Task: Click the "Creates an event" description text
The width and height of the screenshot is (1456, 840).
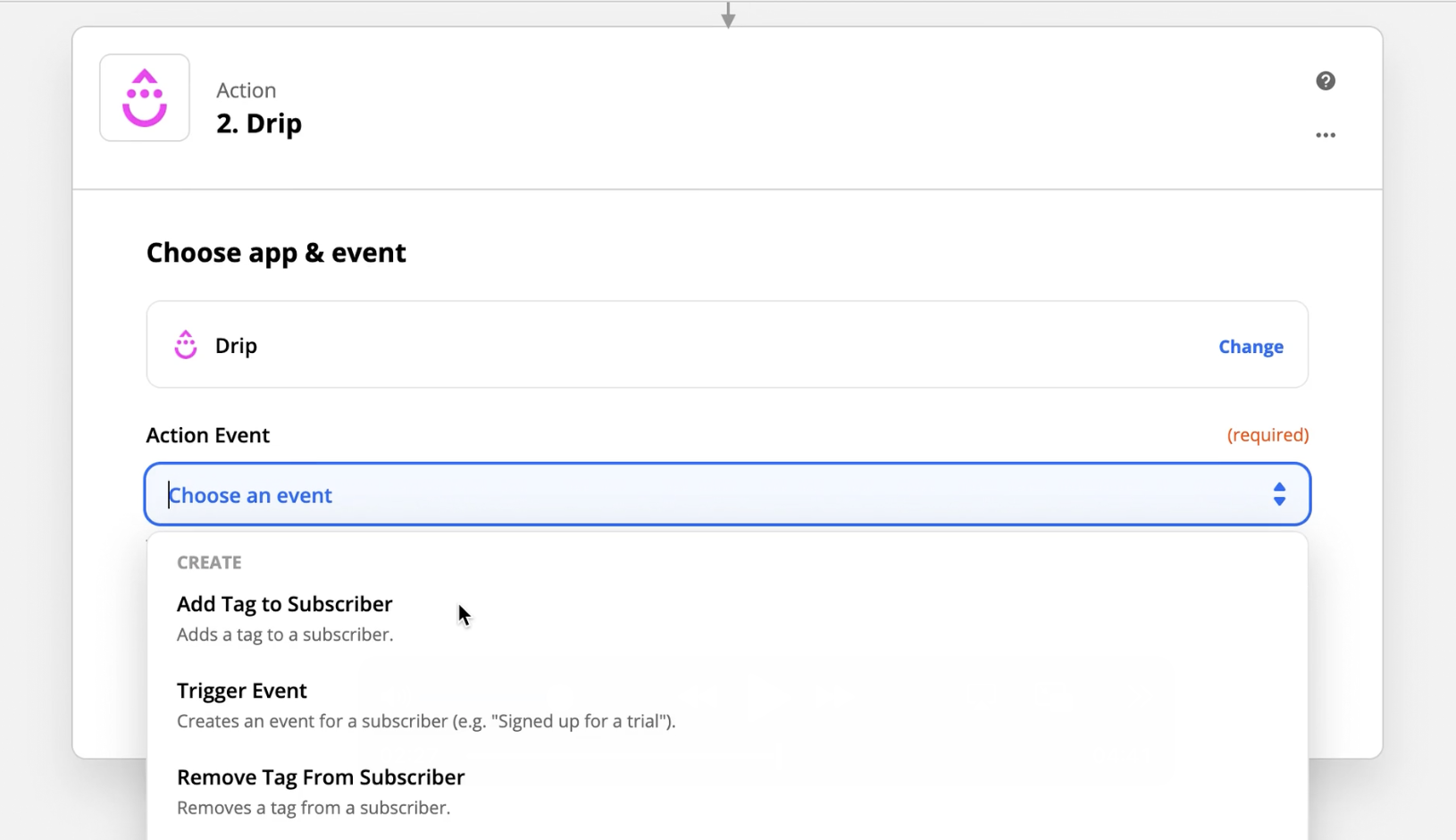Action: (426, 721)
